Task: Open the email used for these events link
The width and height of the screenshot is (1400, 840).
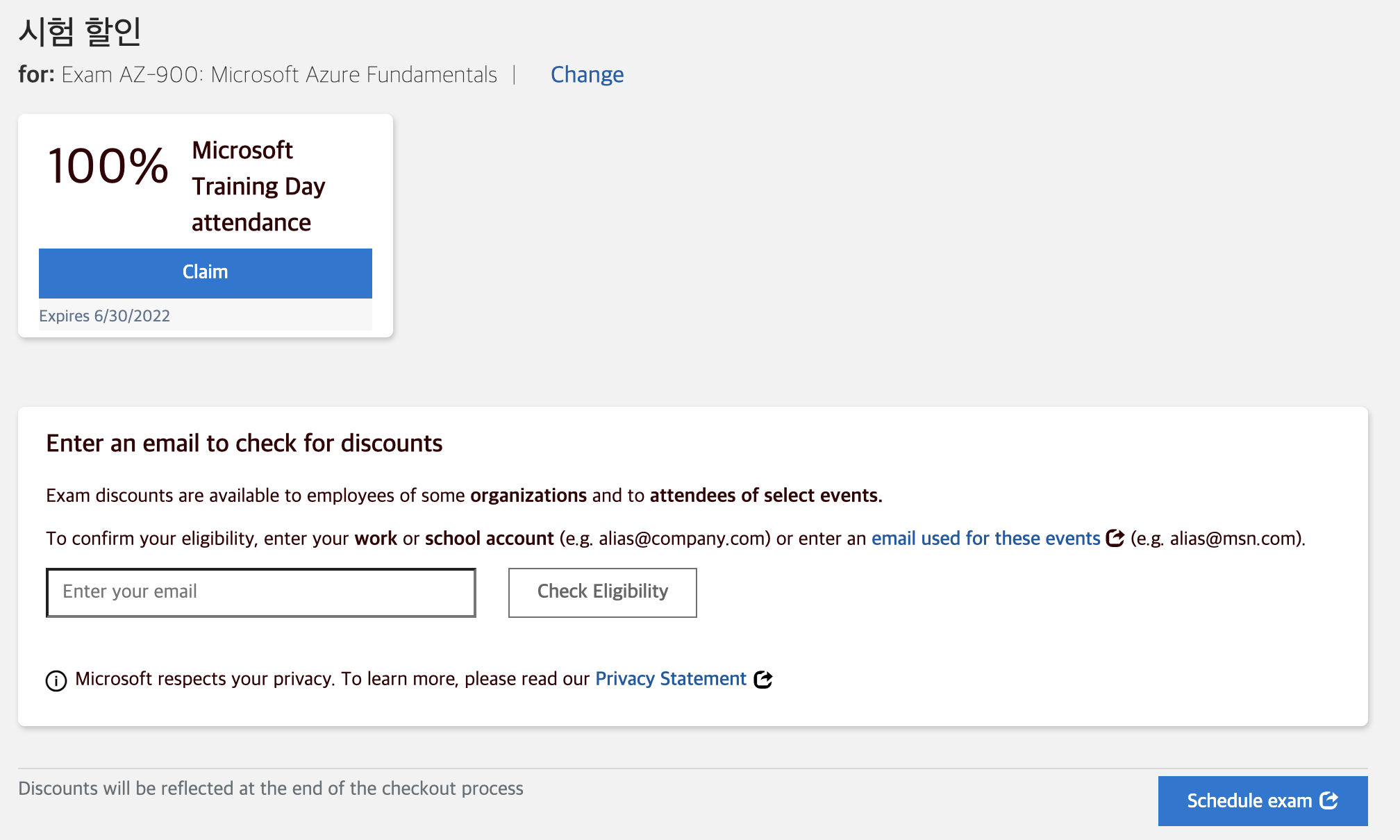Action: tap(985, 539)
